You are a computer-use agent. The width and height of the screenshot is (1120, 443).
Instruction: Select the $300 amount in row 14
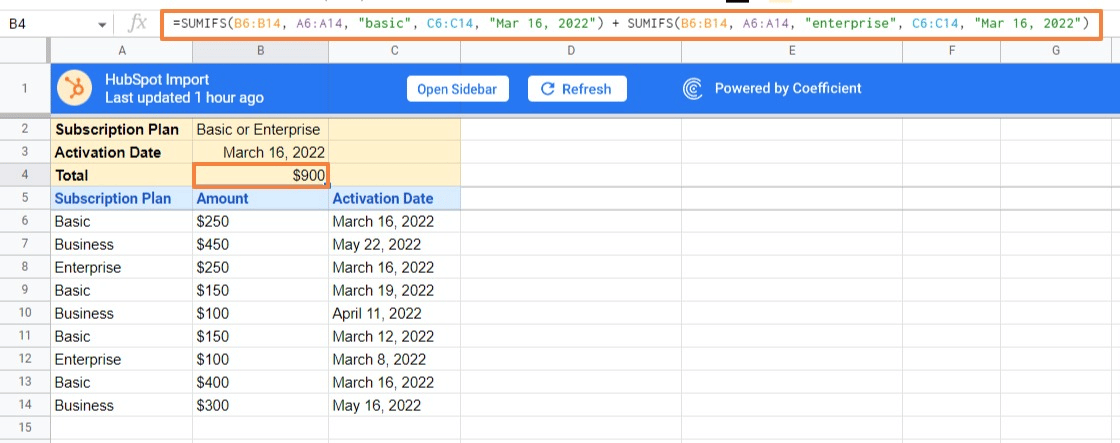[260, 405]
